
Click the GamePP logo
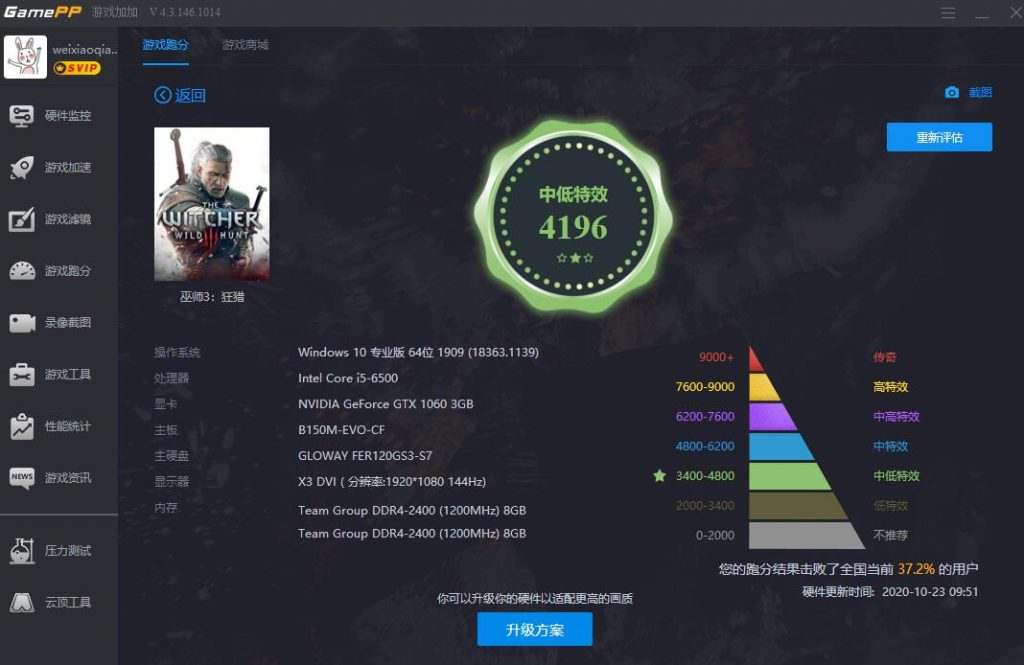(42, 12)
